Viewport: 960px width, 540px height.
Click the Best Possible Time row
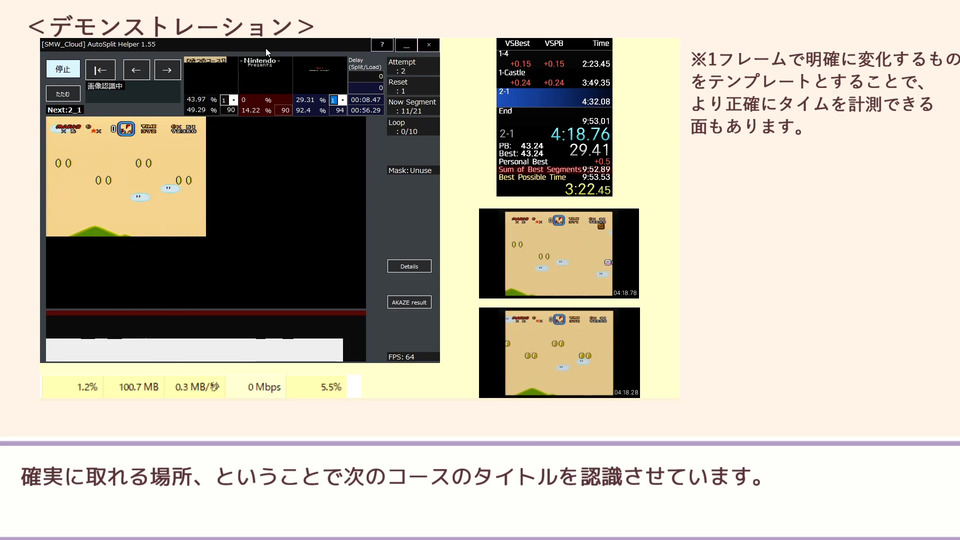pyautogui.click(x=554, y=178)
